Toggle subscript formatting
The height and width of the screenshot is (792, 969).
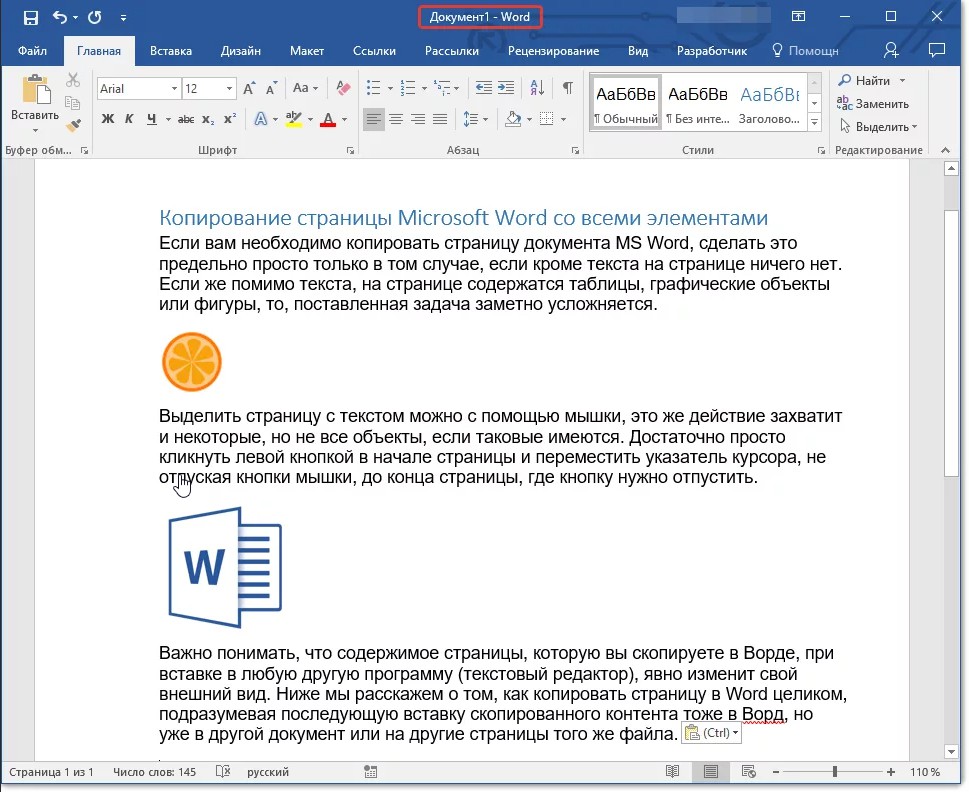208,119
